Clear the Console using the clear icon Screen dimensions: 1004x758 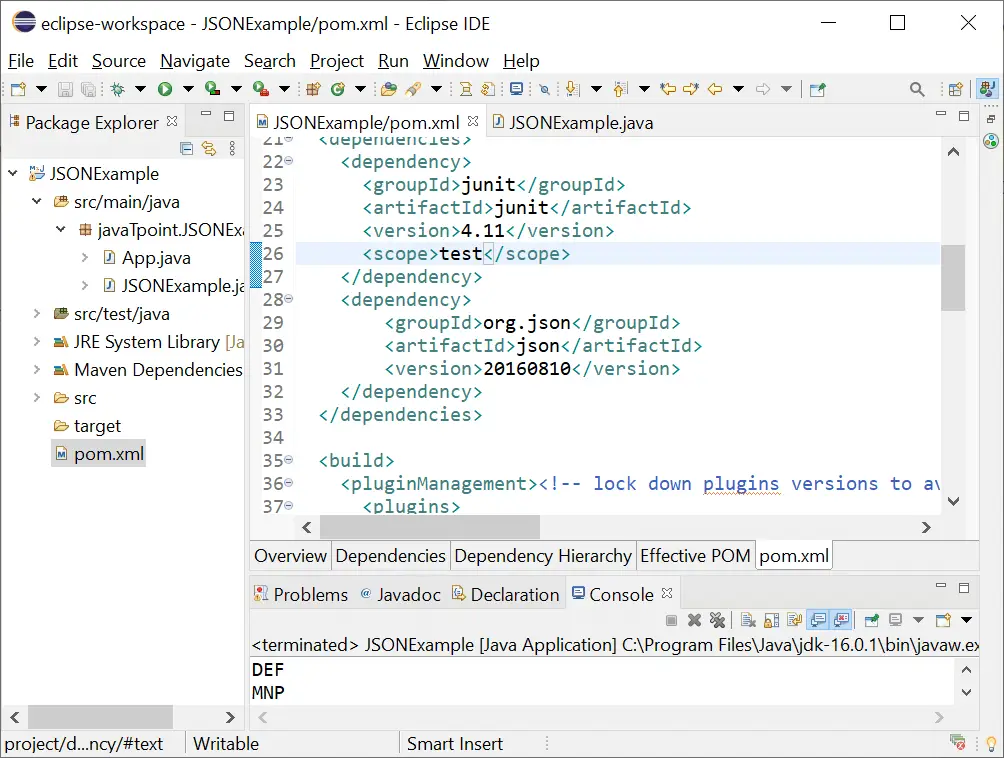(x=746, y=620)
